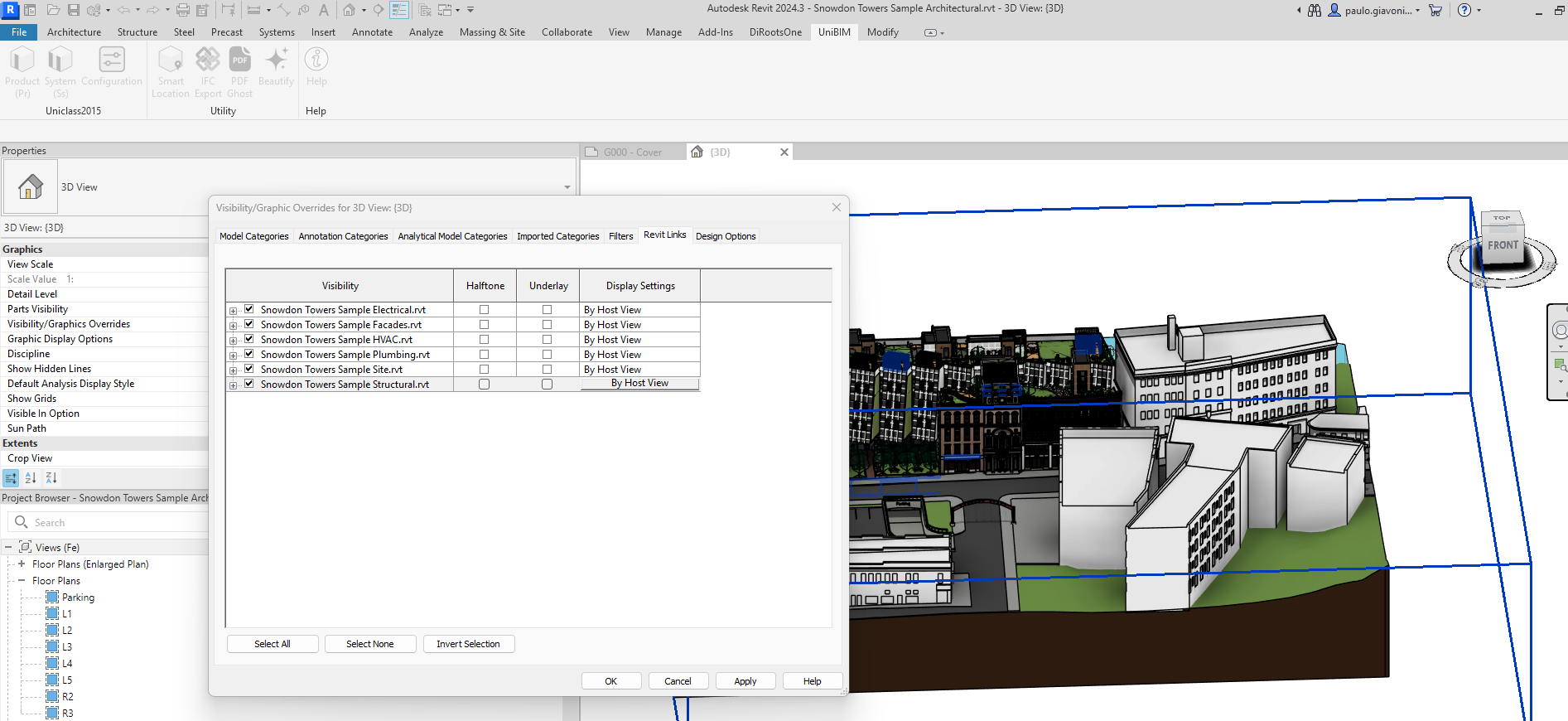The width and height of the screenshot is (1568, 721).
Task: Click By Host View button for Structural.rvt
Action: coord(639,384)
